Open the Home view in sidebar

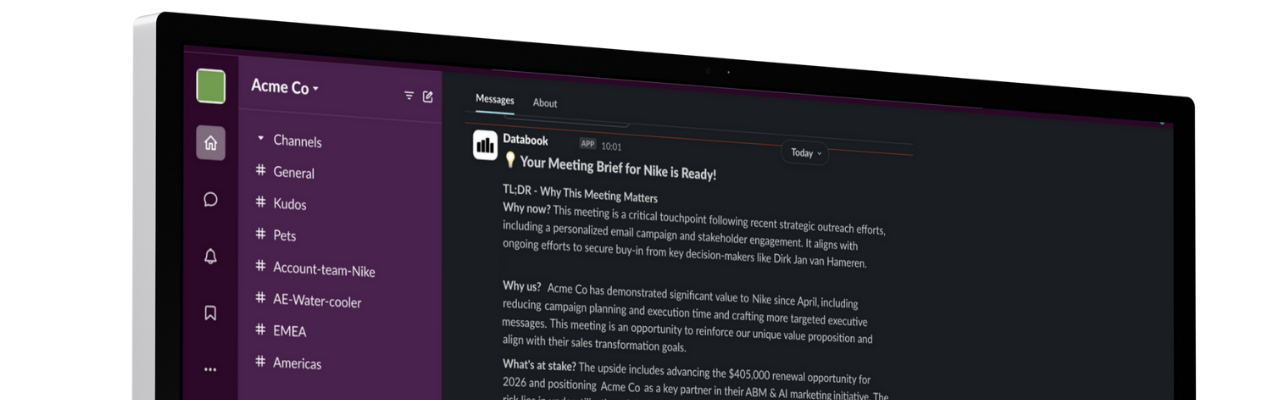coord(210,143)
